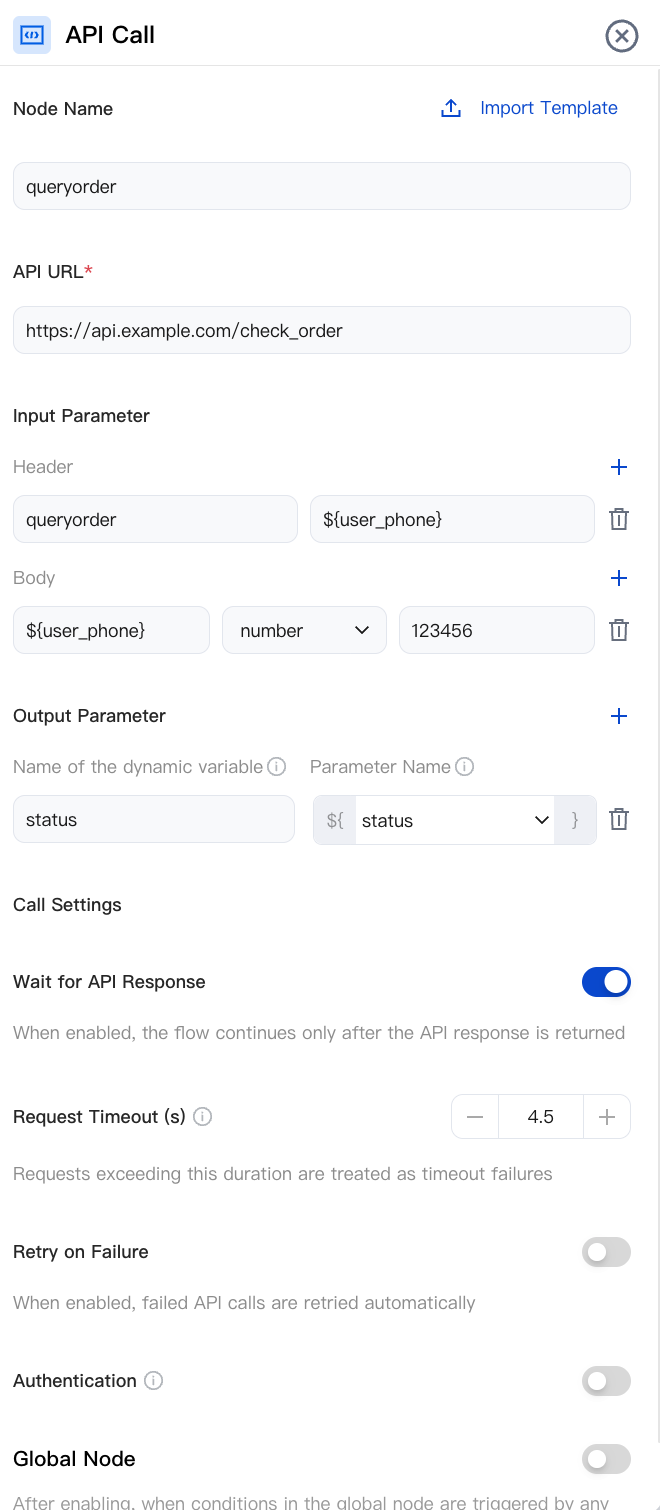Screen dimensions: 660x1510
Task: Decrease Request Timeout with minus button
Action: (475, 1117)
